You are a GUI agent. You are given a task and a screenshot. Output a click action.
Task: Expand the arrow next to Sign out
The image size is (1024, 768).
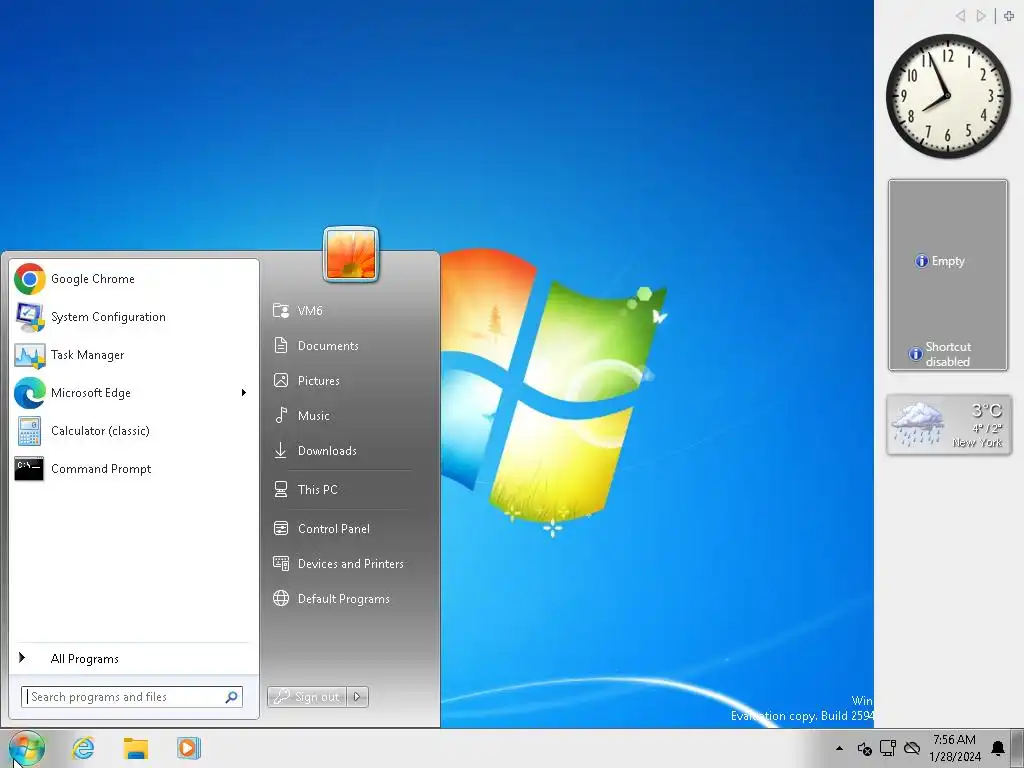[x=357, y=697]
